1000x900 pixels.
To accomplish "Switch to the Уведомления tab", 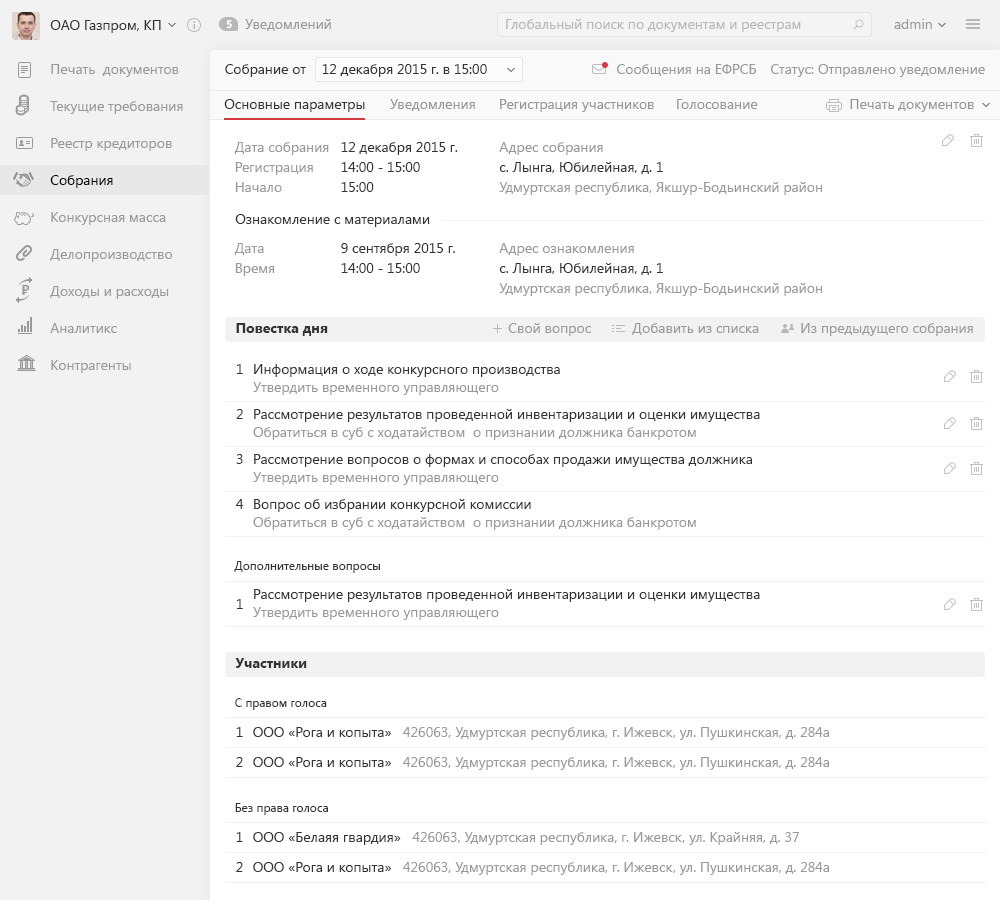I will pos(432,105).
